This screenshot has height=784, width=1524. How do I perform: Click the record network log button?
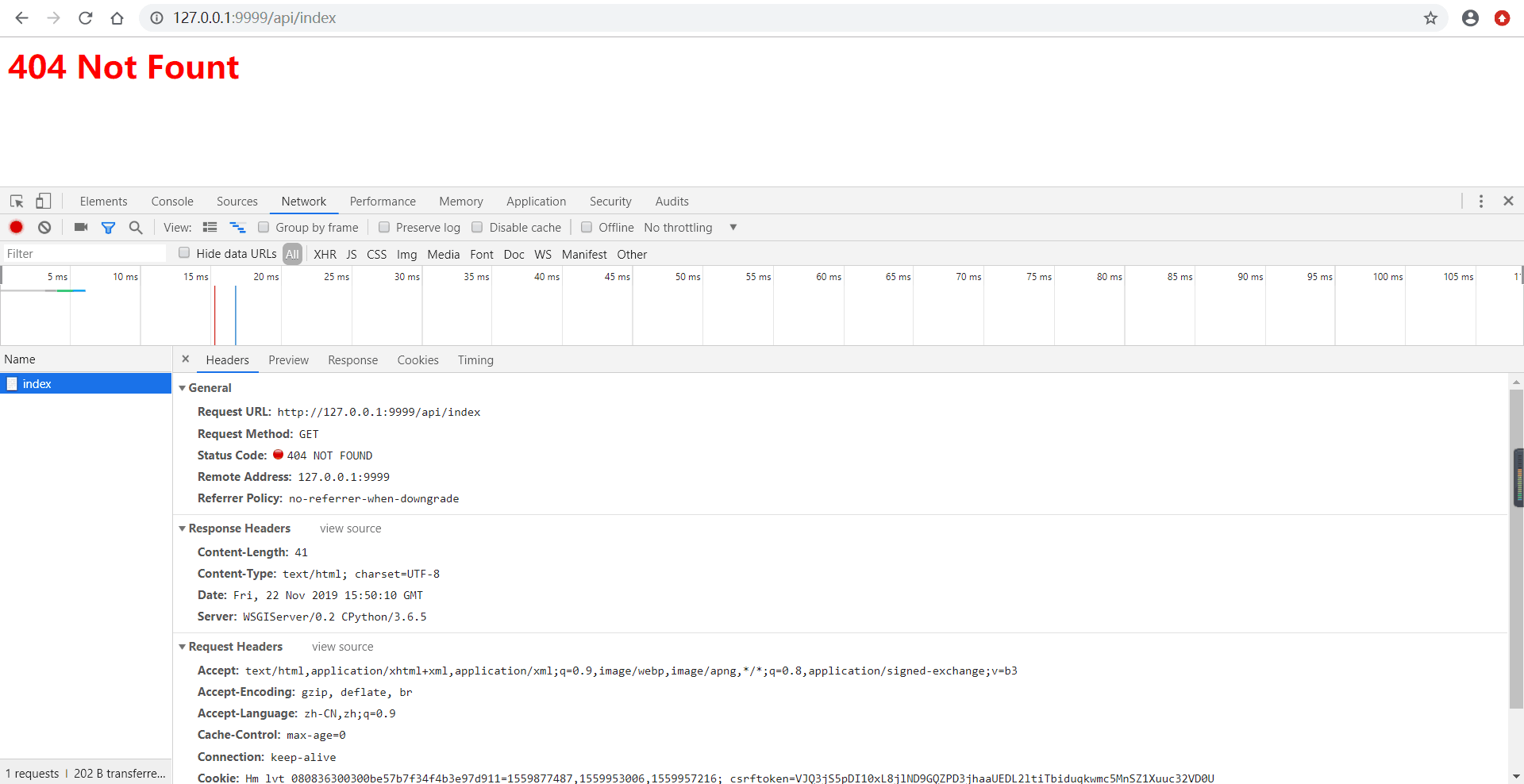(x=16, y=227)
